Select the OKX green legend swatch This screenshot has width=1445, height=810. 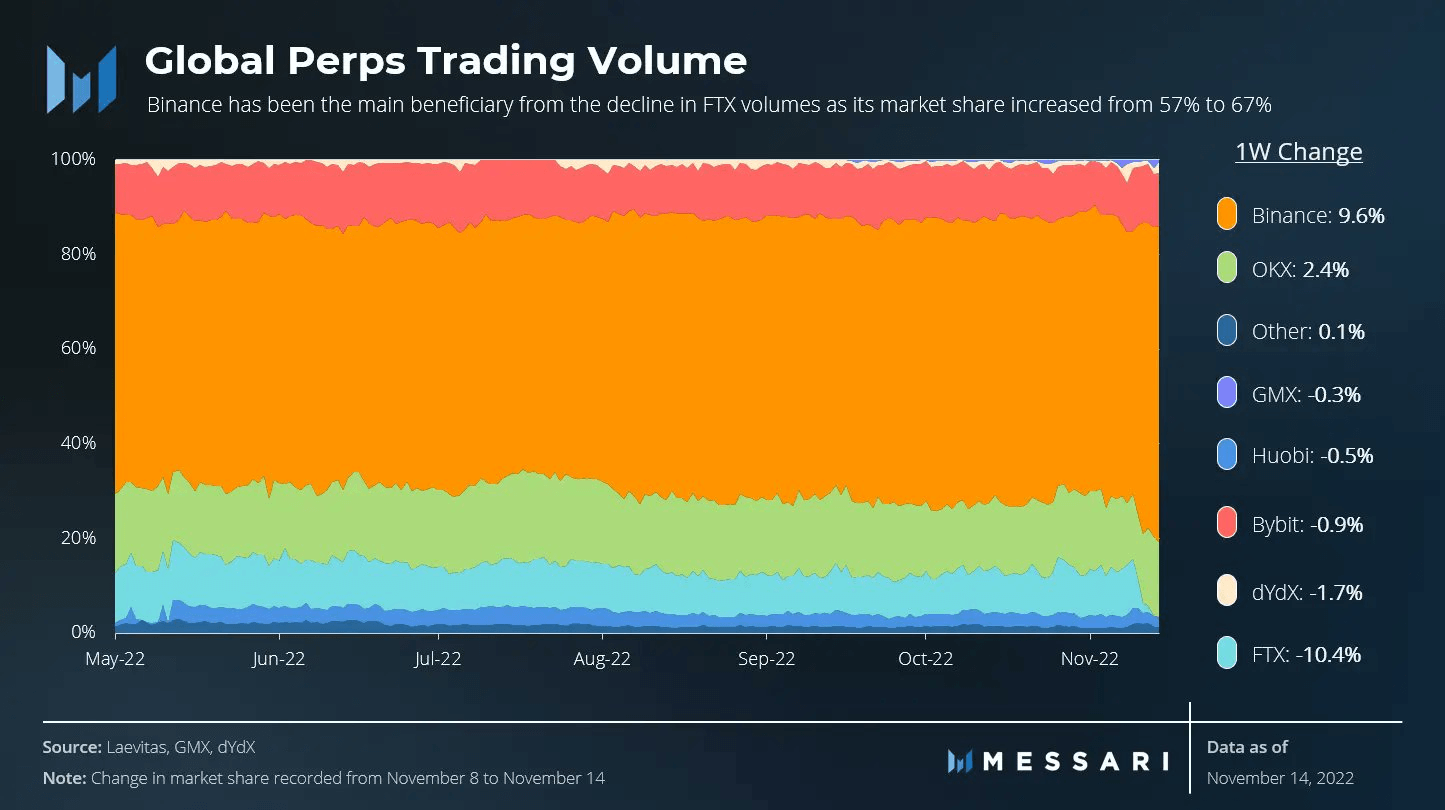pyautogui.click(x=1227, y=269)
